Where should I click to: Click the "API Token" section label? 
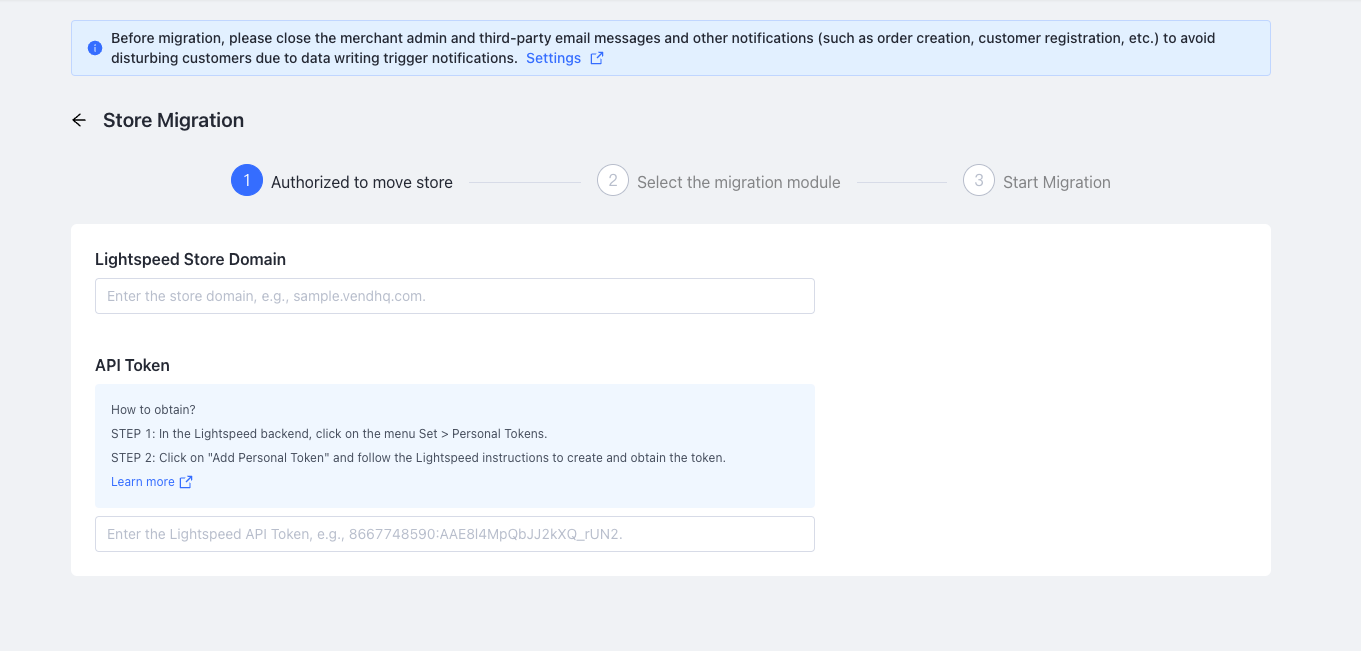tap(132, 365)
